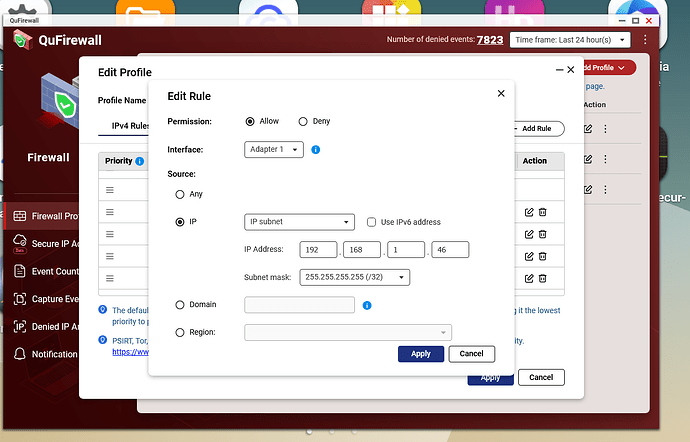Choose Any as the source
Image resolution: width=690 pixels, height=442 pixels.
coord(180,194)
